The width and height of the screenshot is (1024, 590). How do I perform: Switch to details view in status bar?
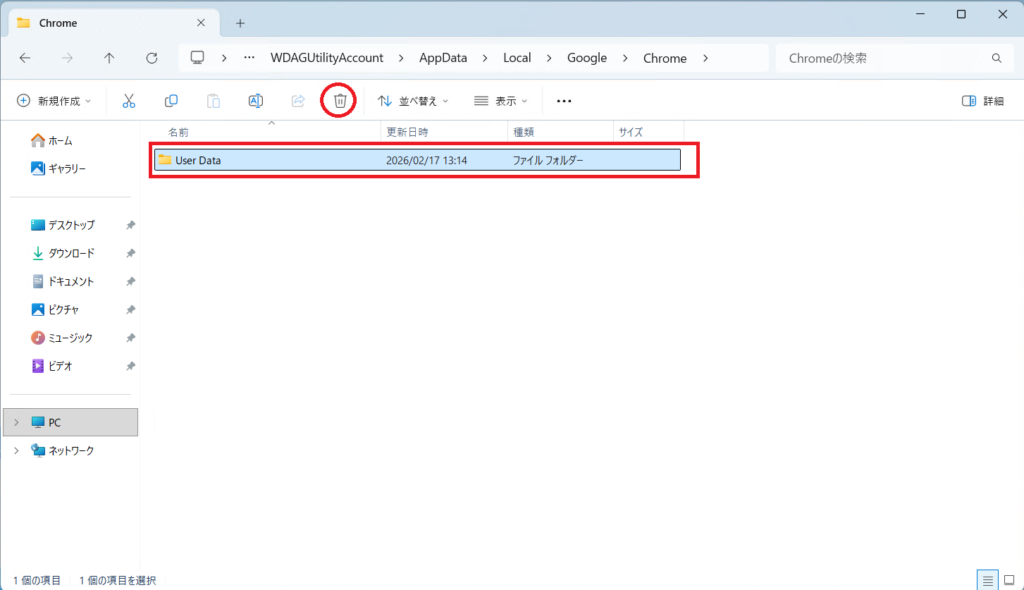987,580
